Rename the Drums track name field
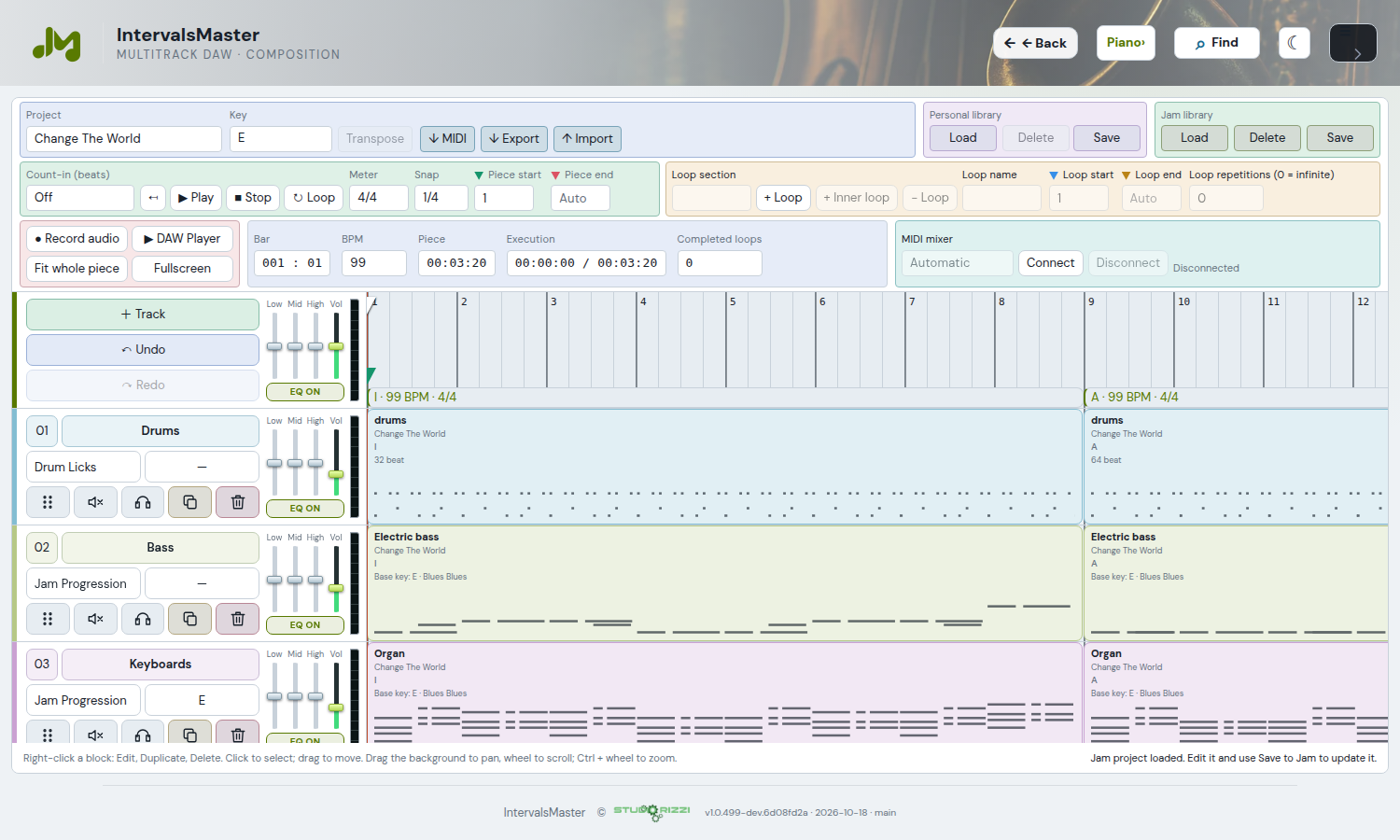 pyautogui.click(x=161, y=431)
